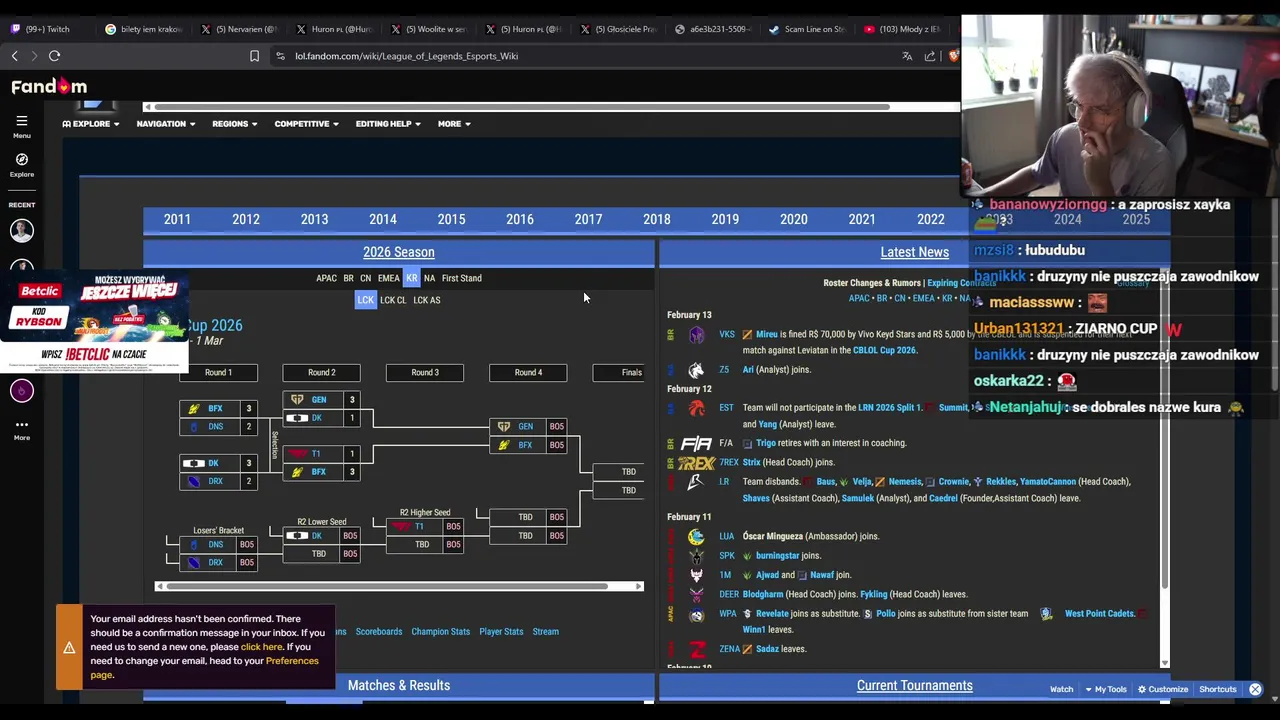
Task: Open the Current Tournaments link
Action: tap(914, 686)
